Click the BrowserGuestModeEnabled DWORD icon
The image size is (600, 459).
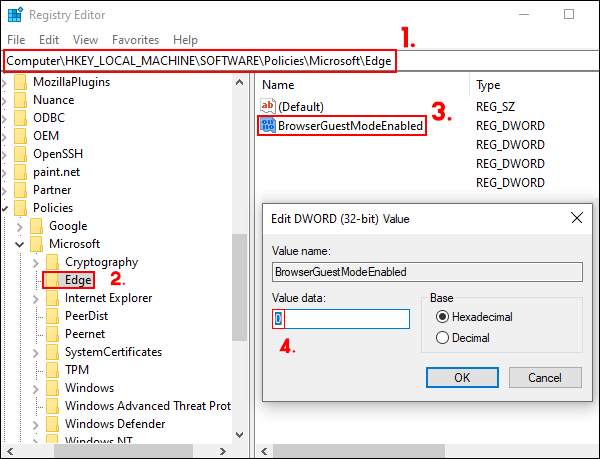coord(268,125)
